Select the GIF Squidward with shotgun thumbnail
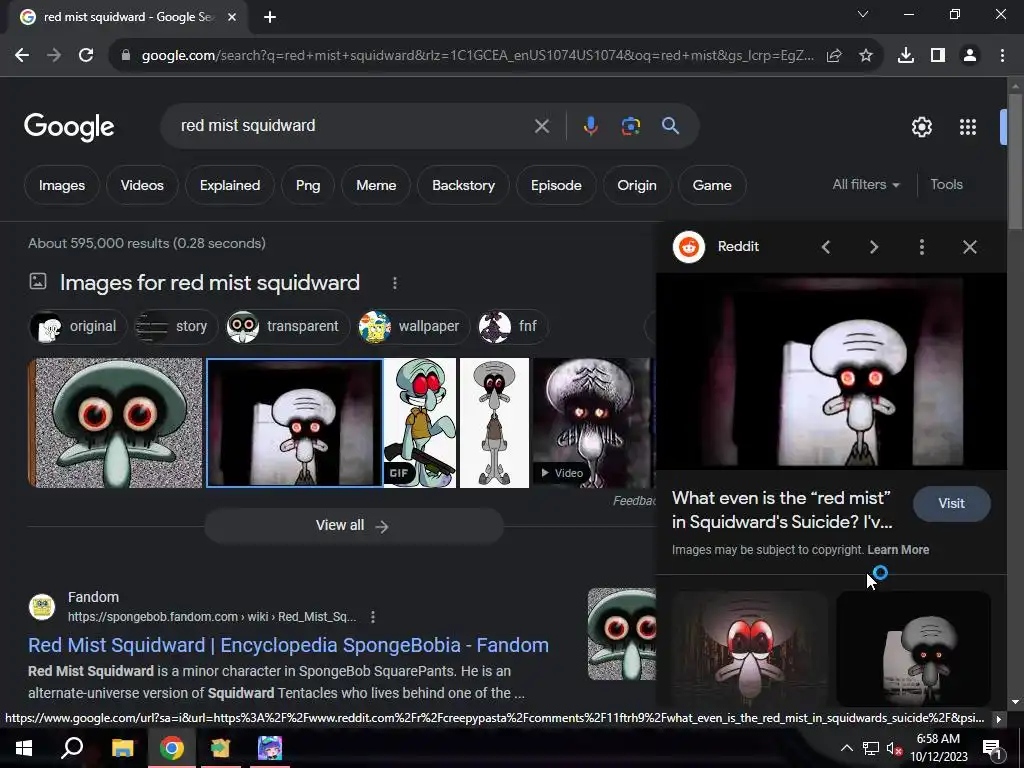Screen dimensions: 1024x768 (x=420, y=423)
